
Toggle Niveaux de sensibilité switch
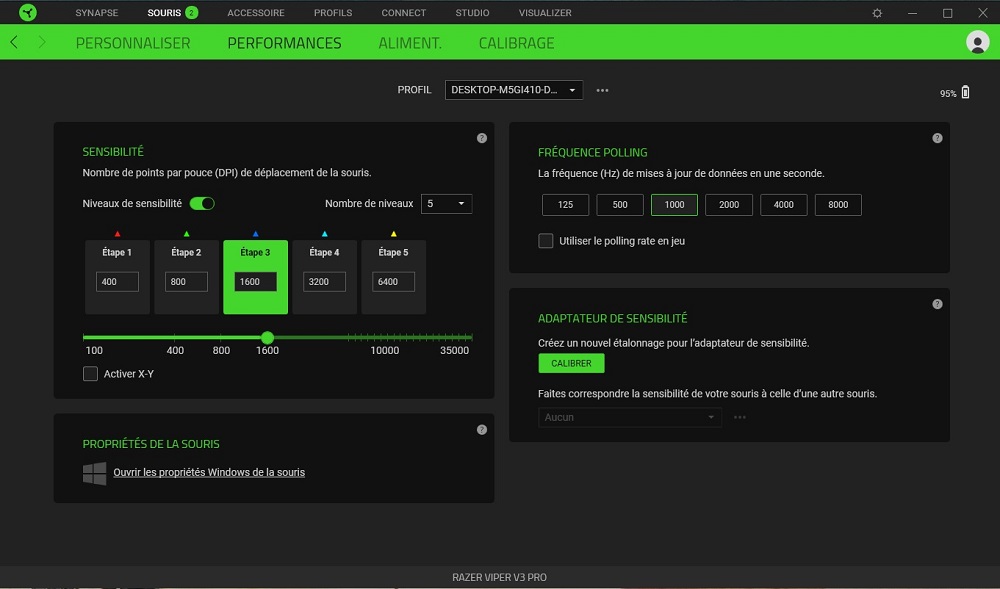[x=202, y=203]
